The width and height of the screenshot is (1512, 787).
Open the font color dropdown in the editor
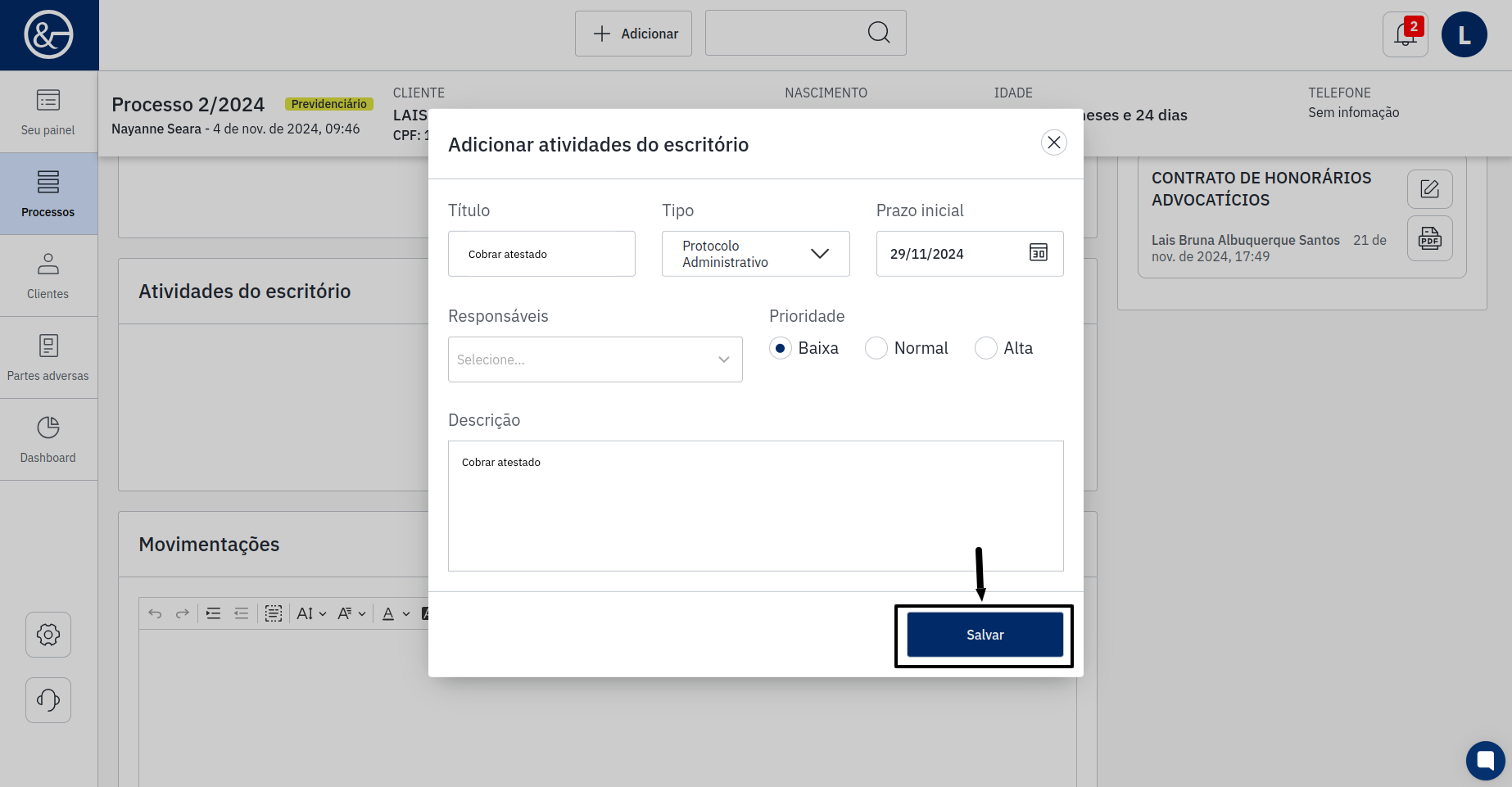[x=396, y=613]
